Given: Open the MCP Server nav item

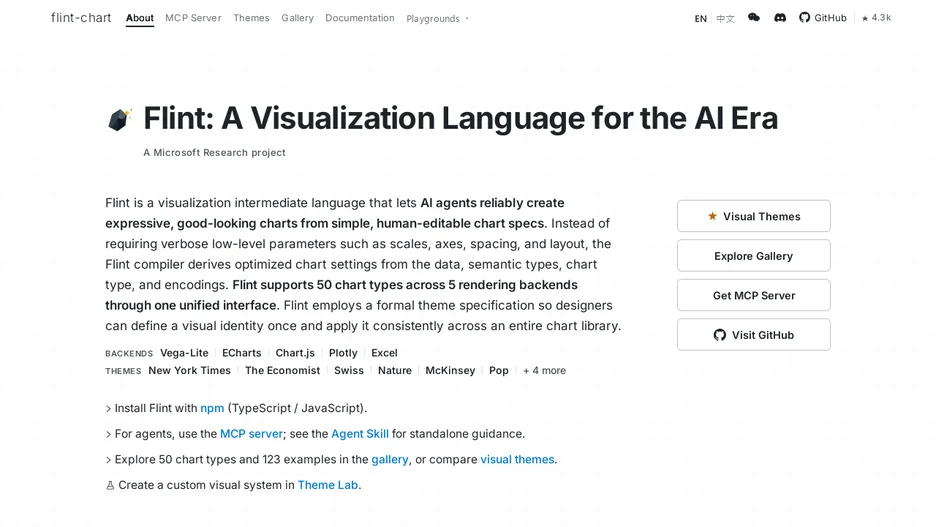Looking at the screenshot, I should pos(193,18).
